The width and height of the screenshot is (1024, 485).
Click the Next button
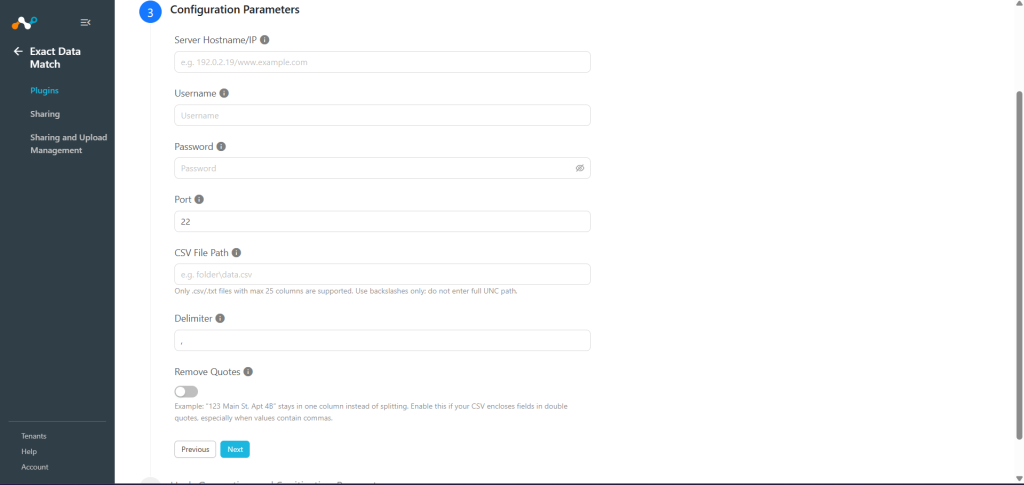coord(235,449)
